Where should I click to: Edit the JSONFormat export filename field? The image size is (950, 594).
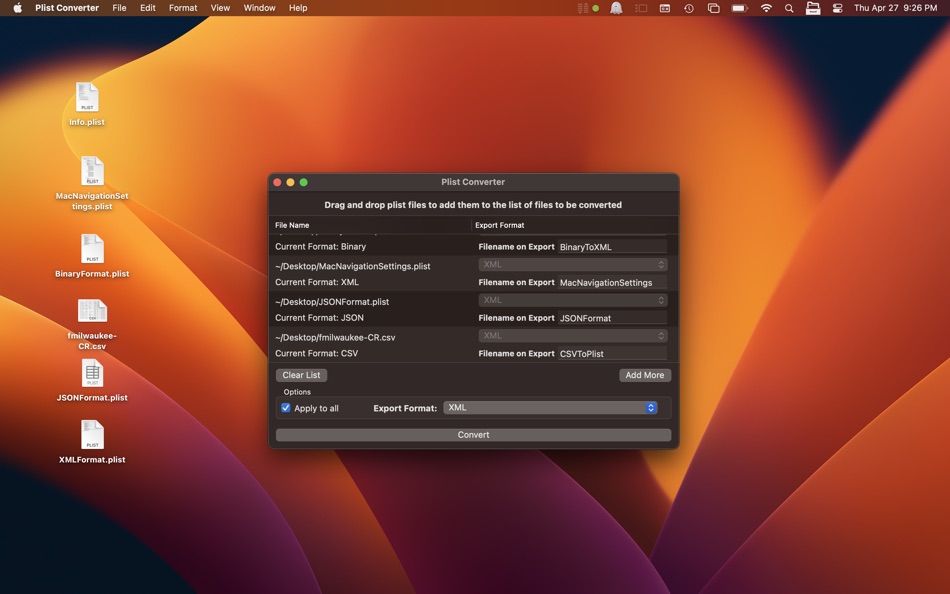612,318
